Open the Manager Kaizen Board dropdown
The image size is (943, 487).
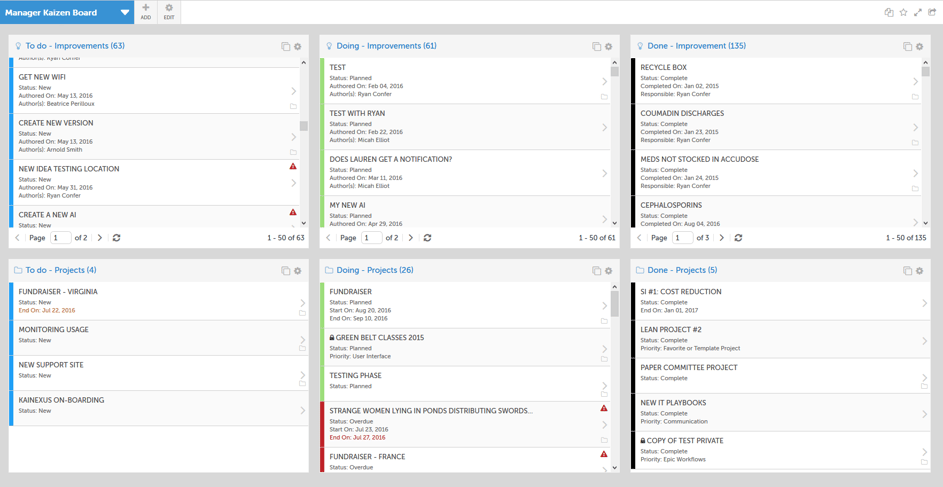tap(125, 12)
